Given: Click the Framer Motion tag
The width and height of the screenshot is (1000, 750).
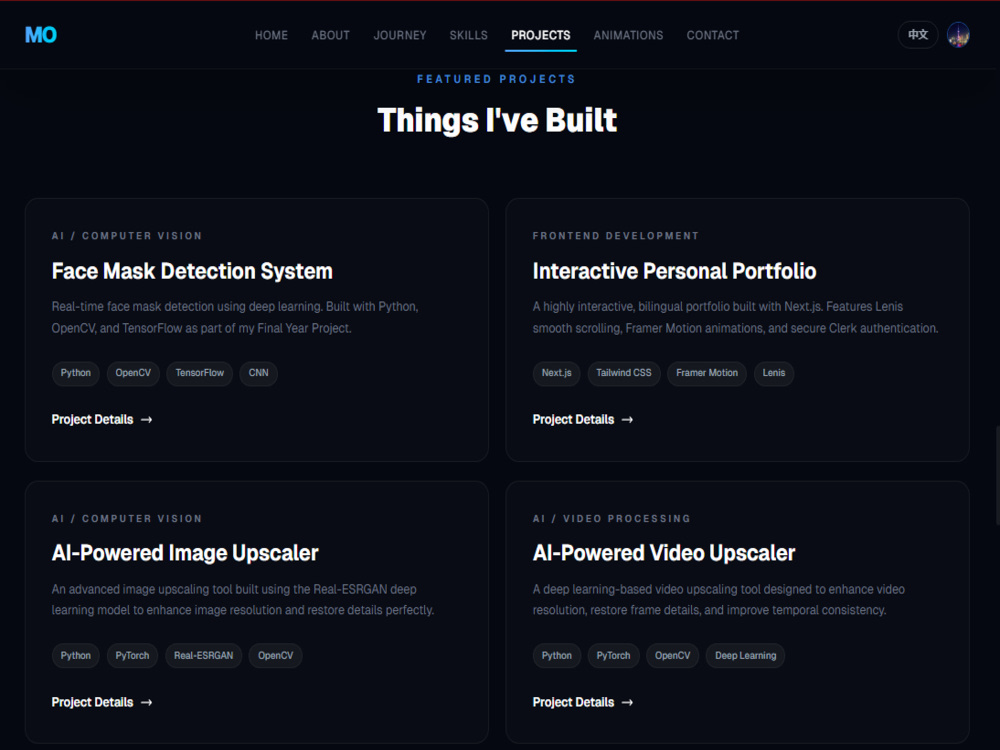Looking at the screenshot, I should 707,373.
